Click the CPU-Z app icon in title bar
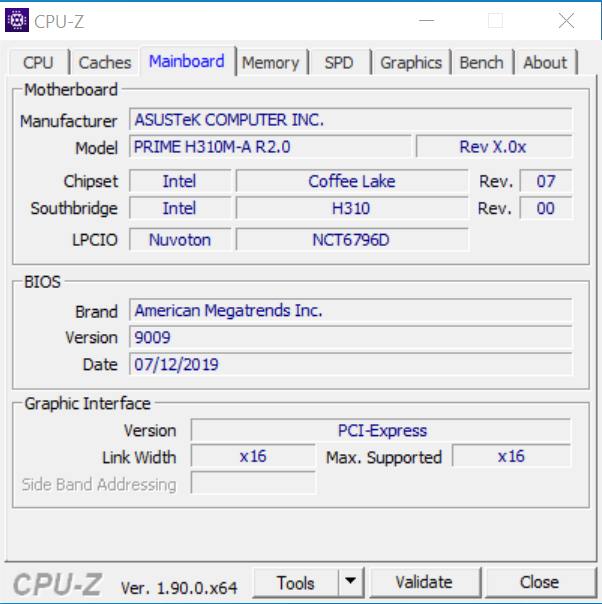 coord(17,20)
